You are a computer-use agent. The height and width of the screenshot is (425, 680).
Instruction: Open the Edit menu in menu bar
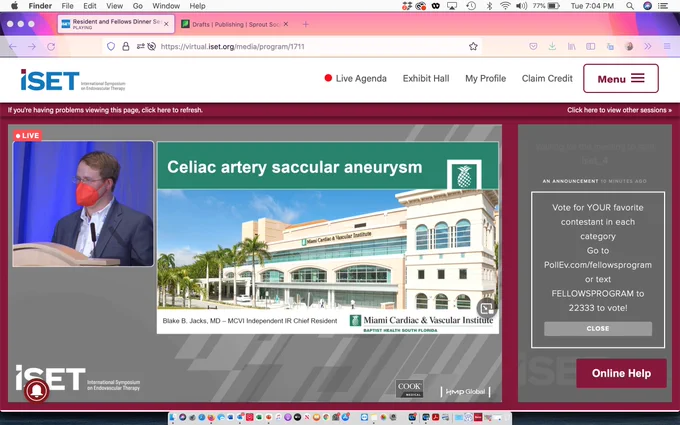pos(90,6)
